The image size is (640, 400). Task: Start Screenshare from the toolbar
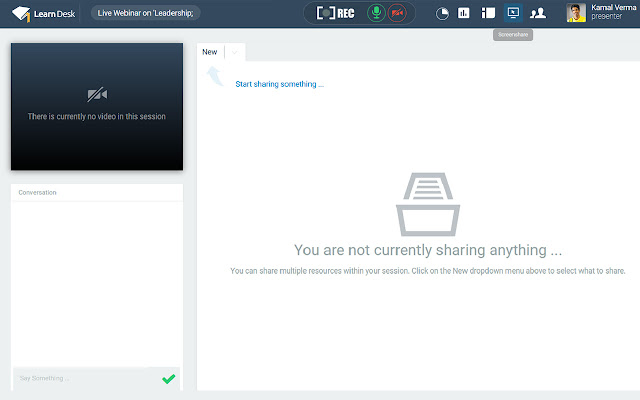point(513,13)
